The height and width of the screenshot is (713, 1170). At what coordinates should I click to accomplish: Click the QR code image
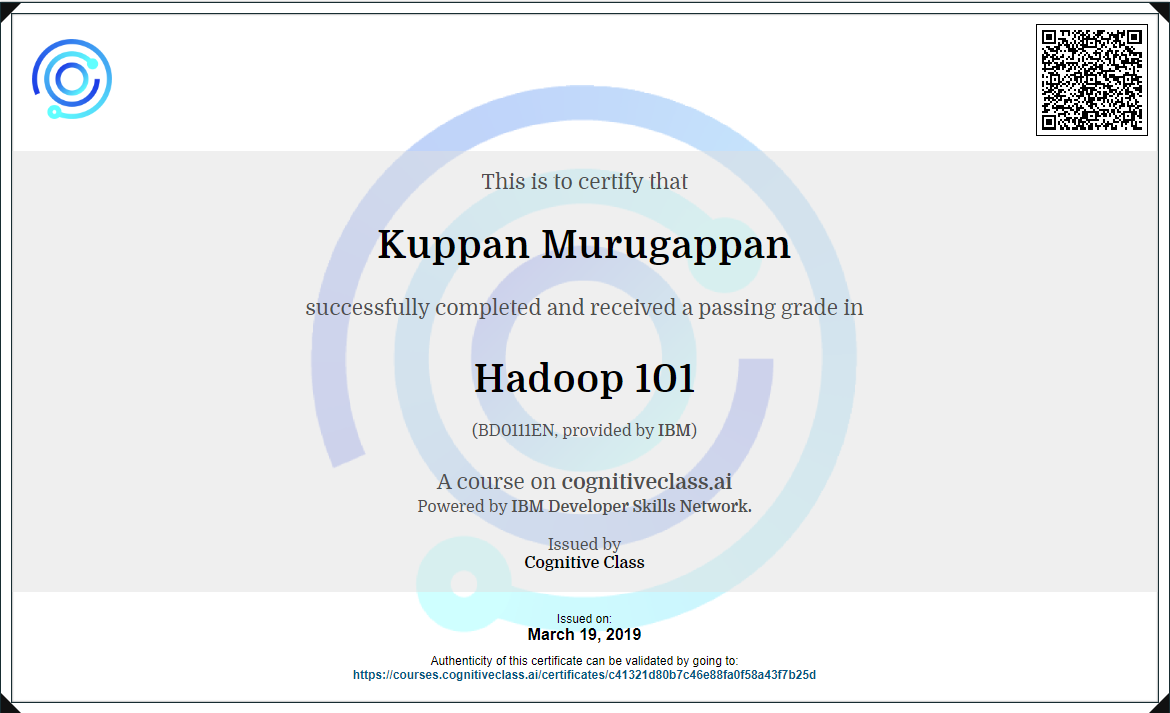pos(1092,80)
